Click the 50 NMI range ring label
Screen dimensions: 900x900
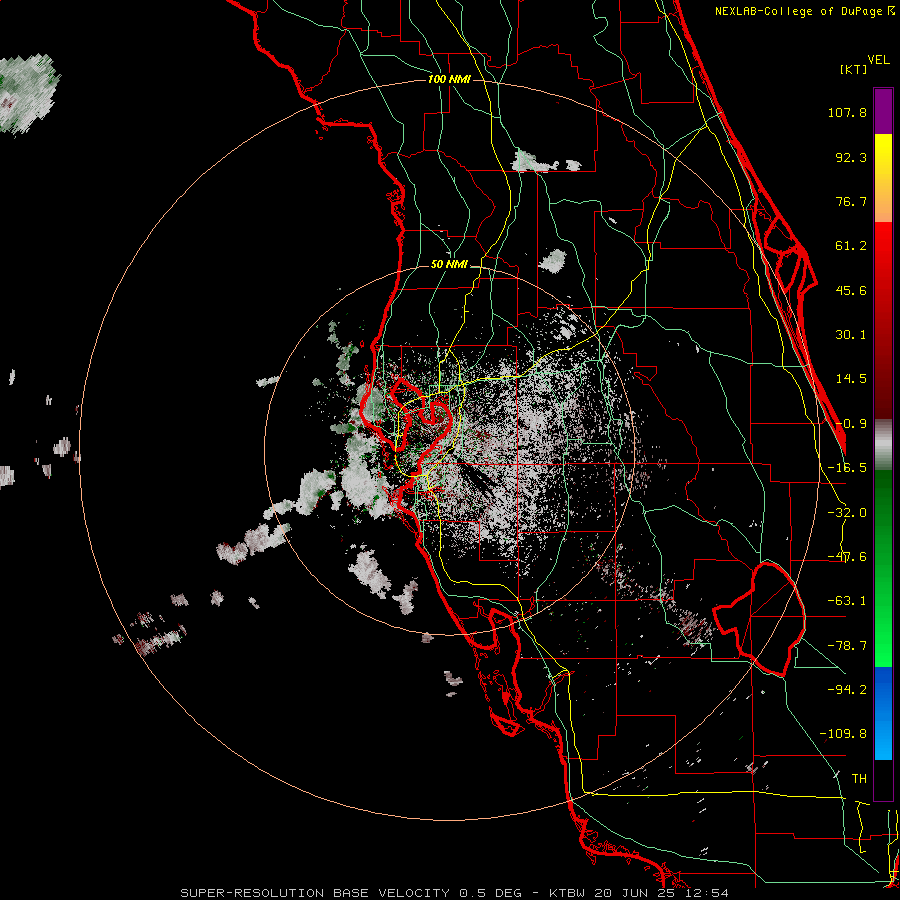[449, 265]
